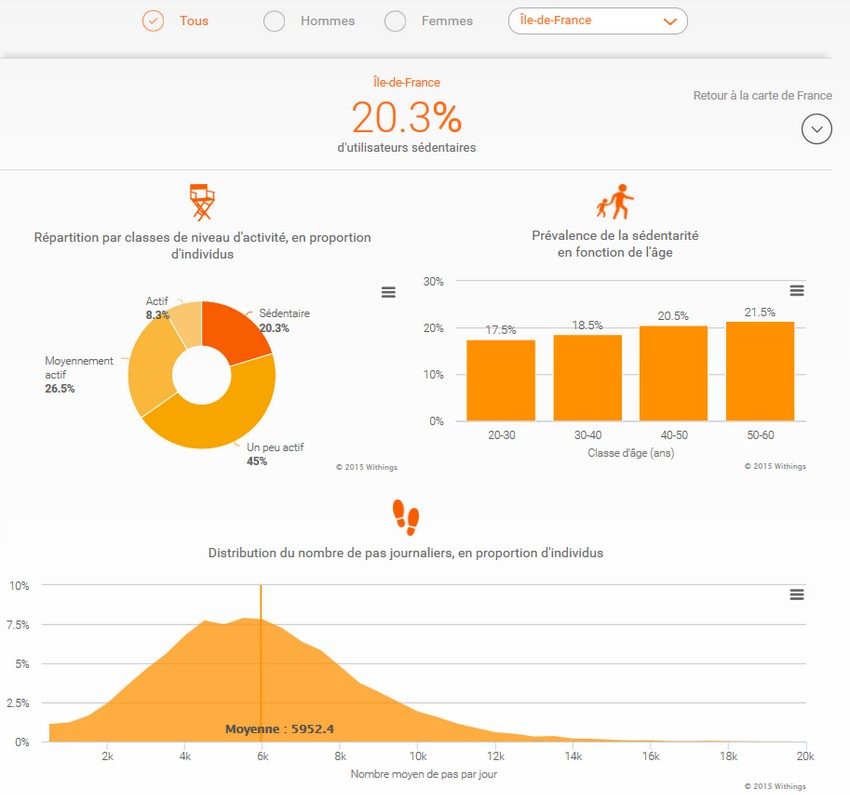Viewport: 850px width, 795px height.
Task: Select the Tous radio option
Action: pyautogui.click(x=153, y=21)
